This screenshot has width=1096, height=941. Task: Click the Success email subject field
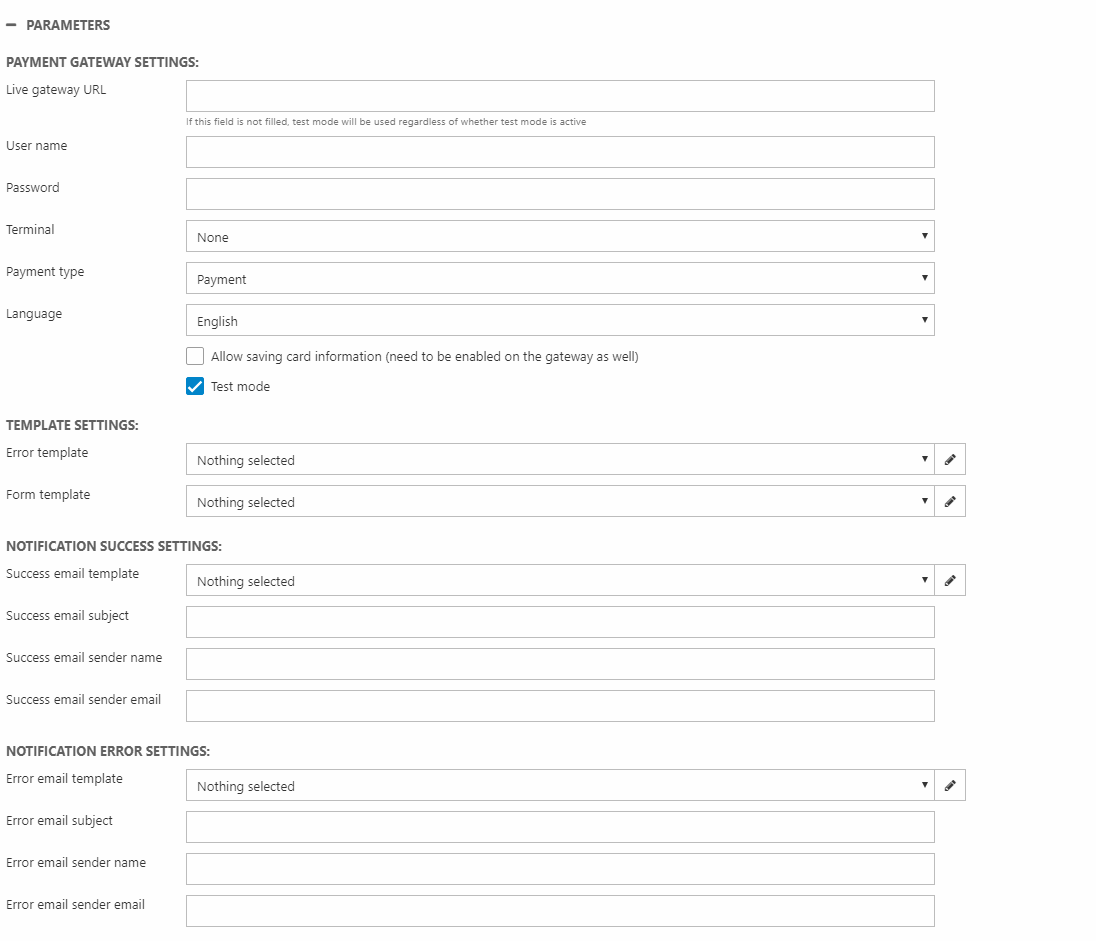coord(560,622)
